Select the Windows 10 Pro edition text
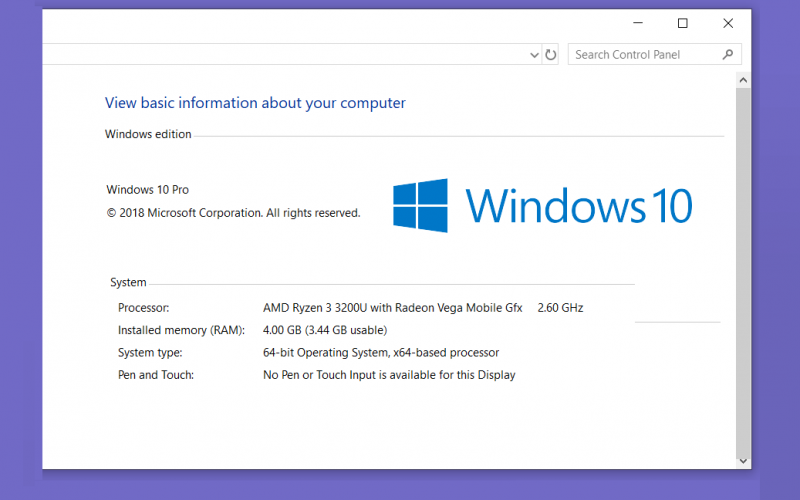The width and height of the screenshot is (800, 500). (147, 190)
